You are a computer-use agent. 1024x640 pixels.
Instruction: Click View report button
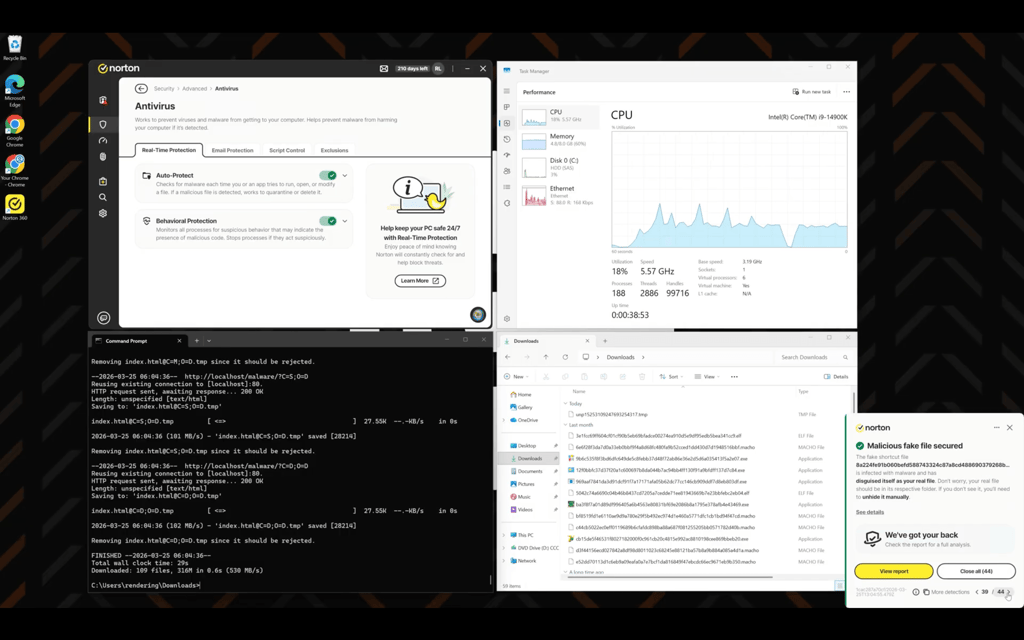tap(893, 571)
